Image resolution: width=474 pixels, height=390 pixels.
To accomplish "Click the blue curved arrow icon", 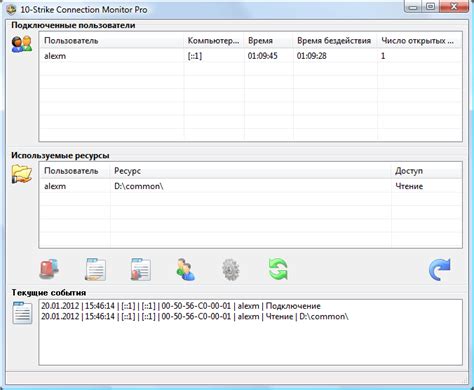I will tap(440, 269).
